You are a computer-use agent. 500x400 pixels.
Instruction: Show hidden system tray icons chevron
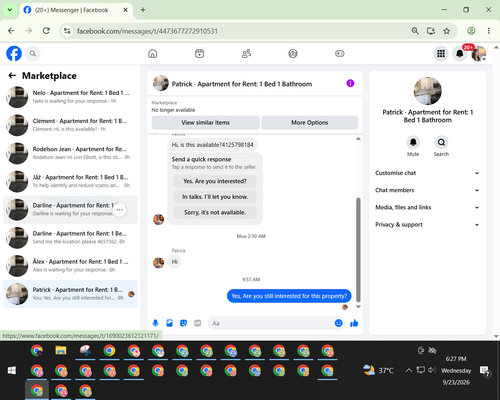click(409, 370)
